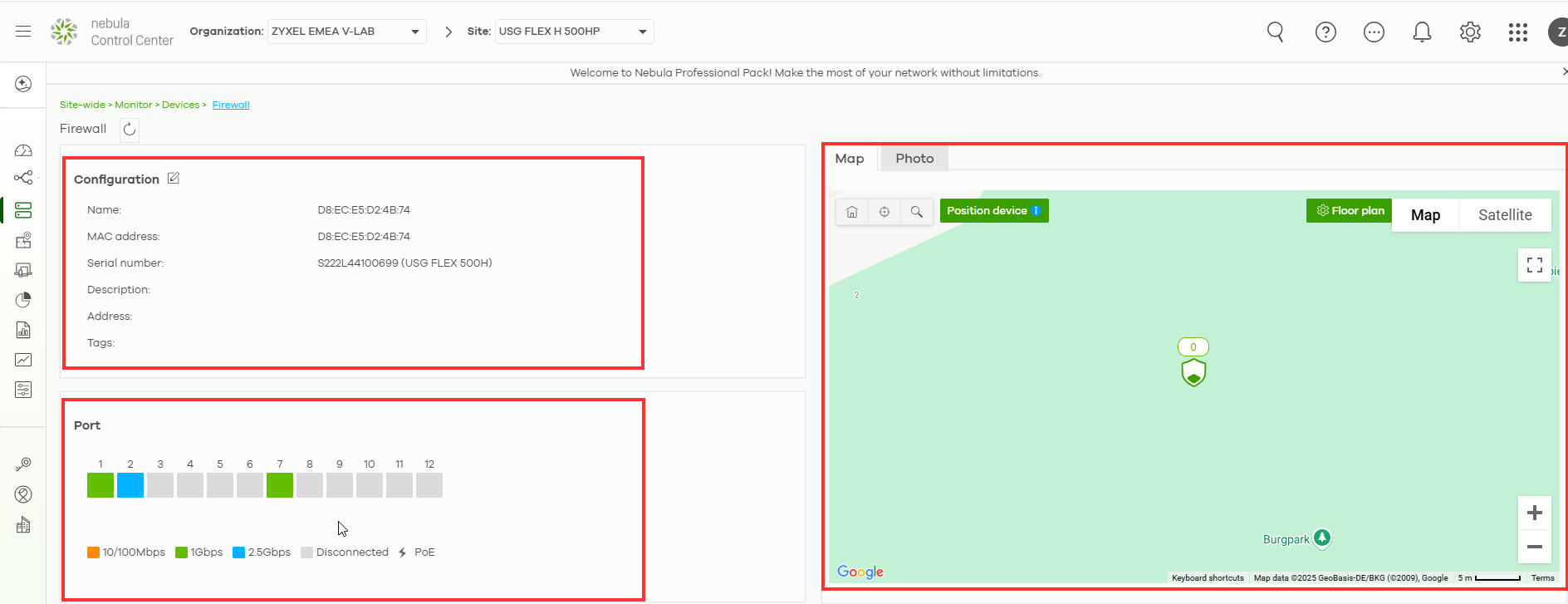Click the search magnifier in top bar
The image size is (1568, 604).
click(1275, 32)
